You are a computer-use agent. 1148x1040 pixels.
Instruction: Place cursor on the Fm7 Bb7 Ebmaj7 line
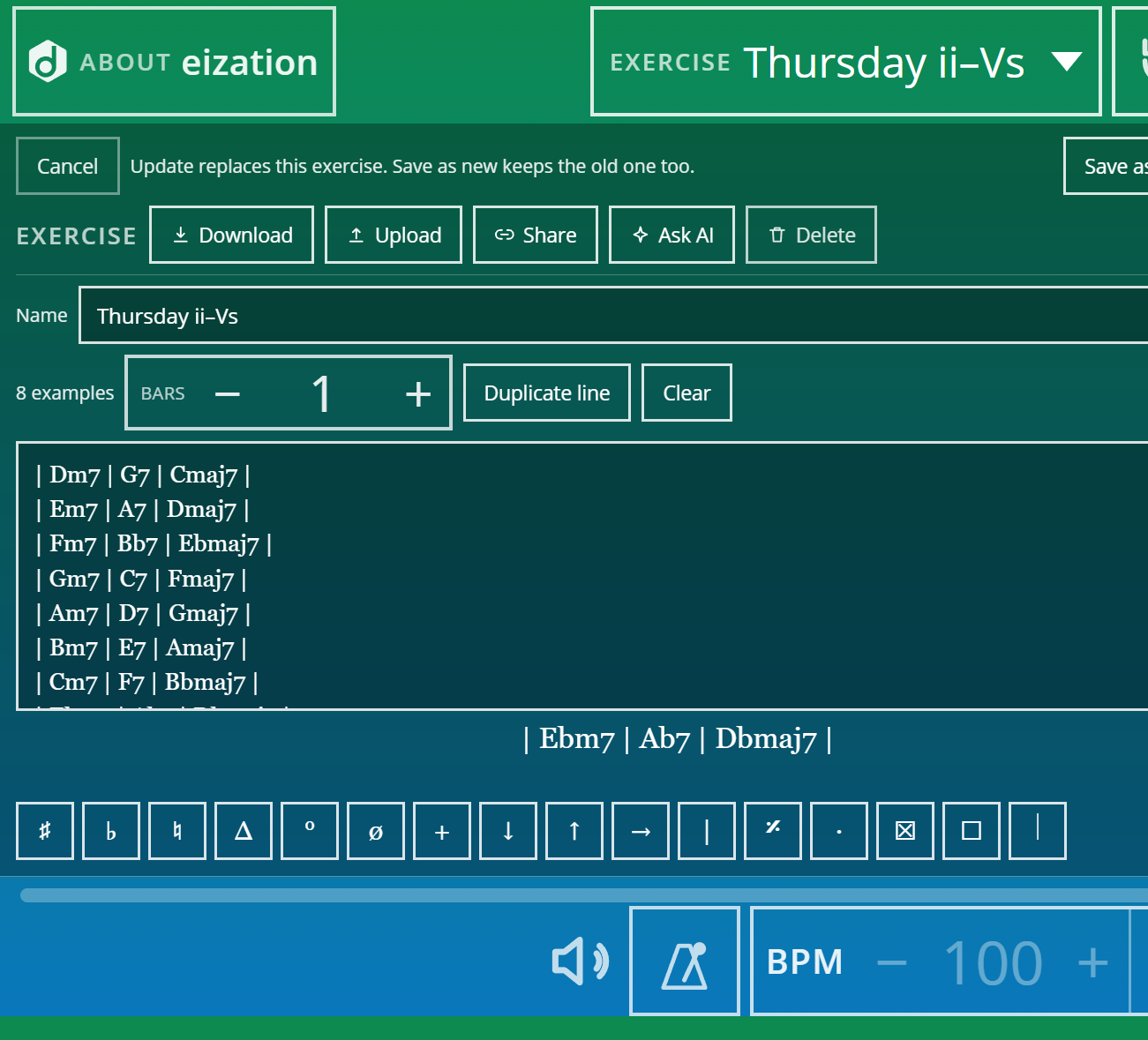[x=154, y=543]
